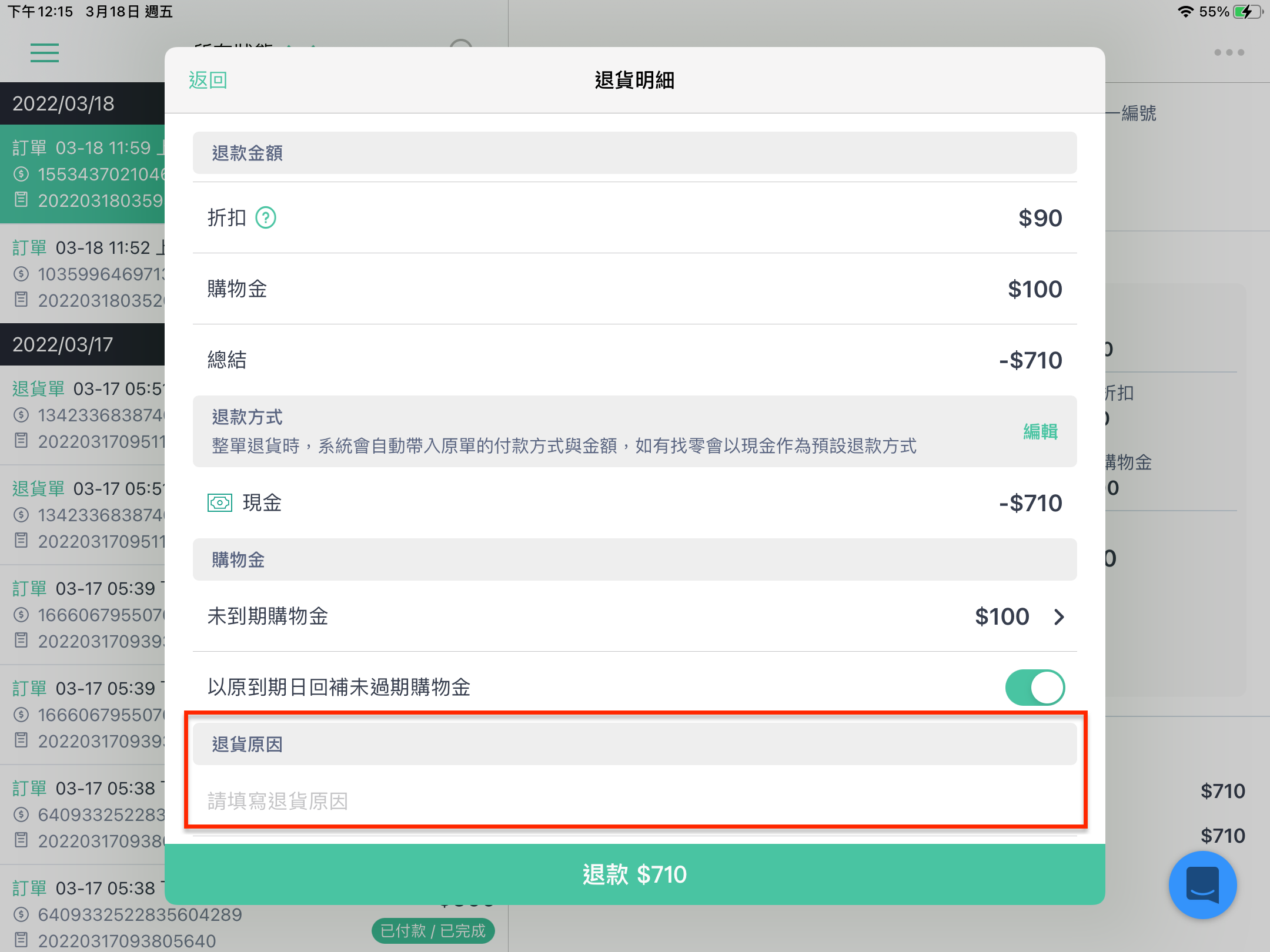Open the three-dot more options menu
This screenshot has height=952, width=1270.
pos(1229,52)
